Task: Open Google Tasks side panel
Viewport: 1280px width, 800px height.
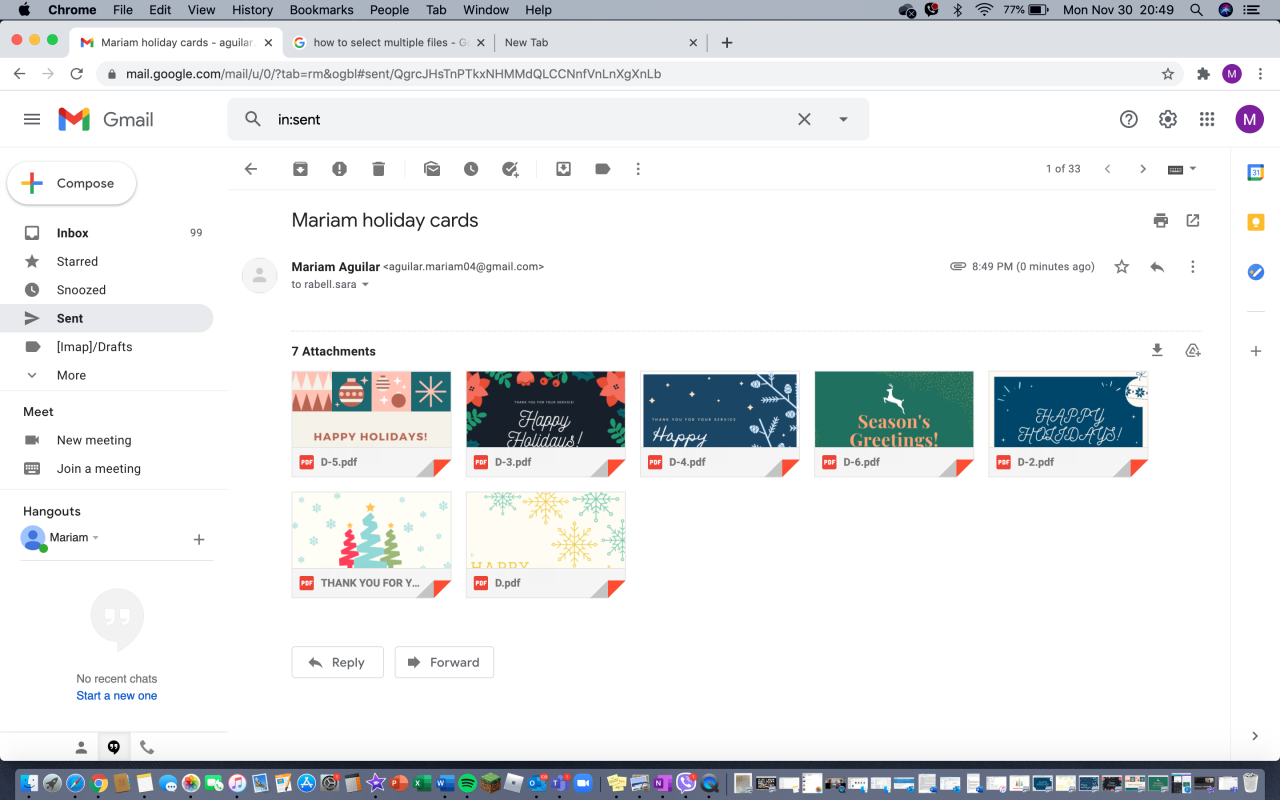Action: (x=1256, y=272)
